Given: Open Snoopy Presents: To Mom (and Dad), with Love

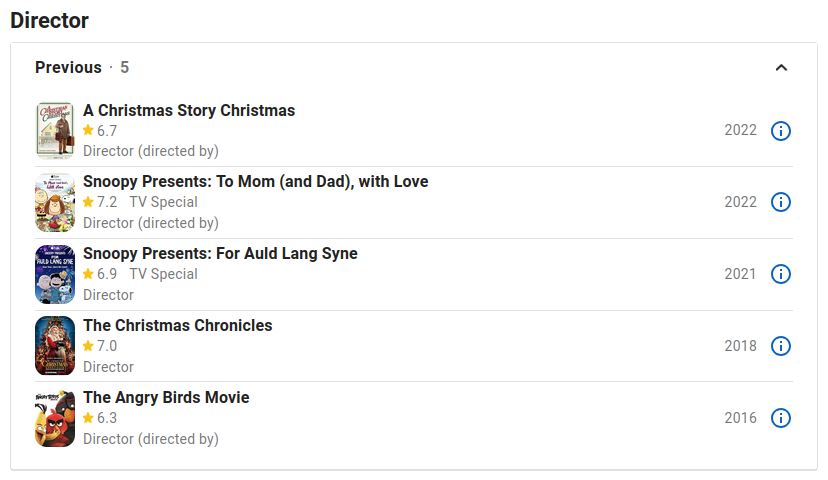Looking at the screenshot, I should [256, 182].
